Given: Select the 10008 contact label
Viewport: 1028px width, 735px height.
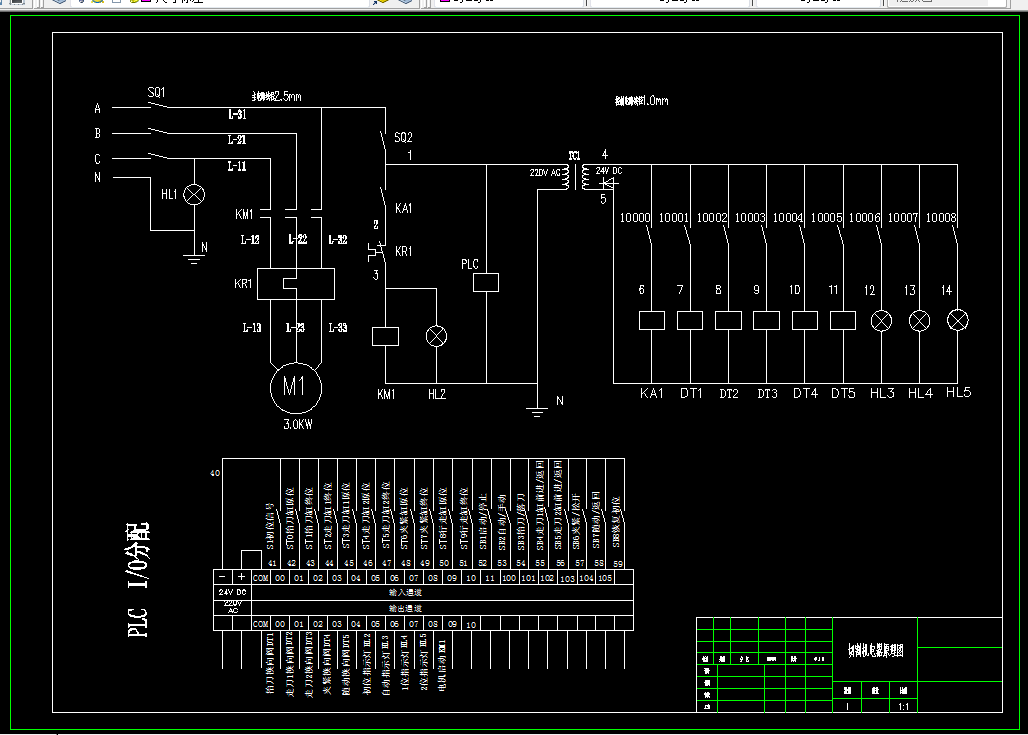Looking at the screenshot, I should (x=941, y=218).
